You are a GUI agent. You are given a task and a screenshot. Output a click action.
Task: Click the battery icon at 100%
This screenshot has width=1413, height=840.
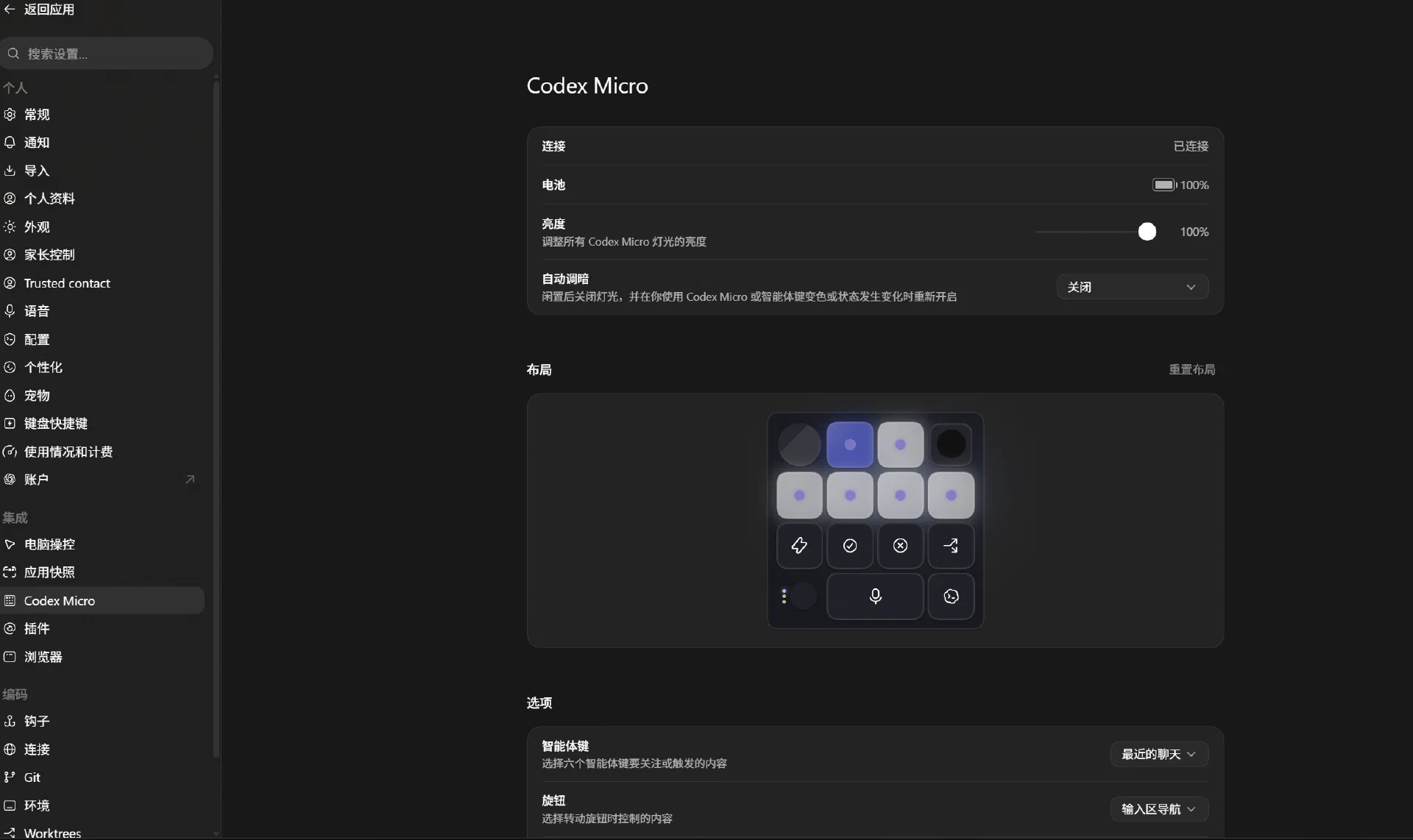[x=1164, y=185]
